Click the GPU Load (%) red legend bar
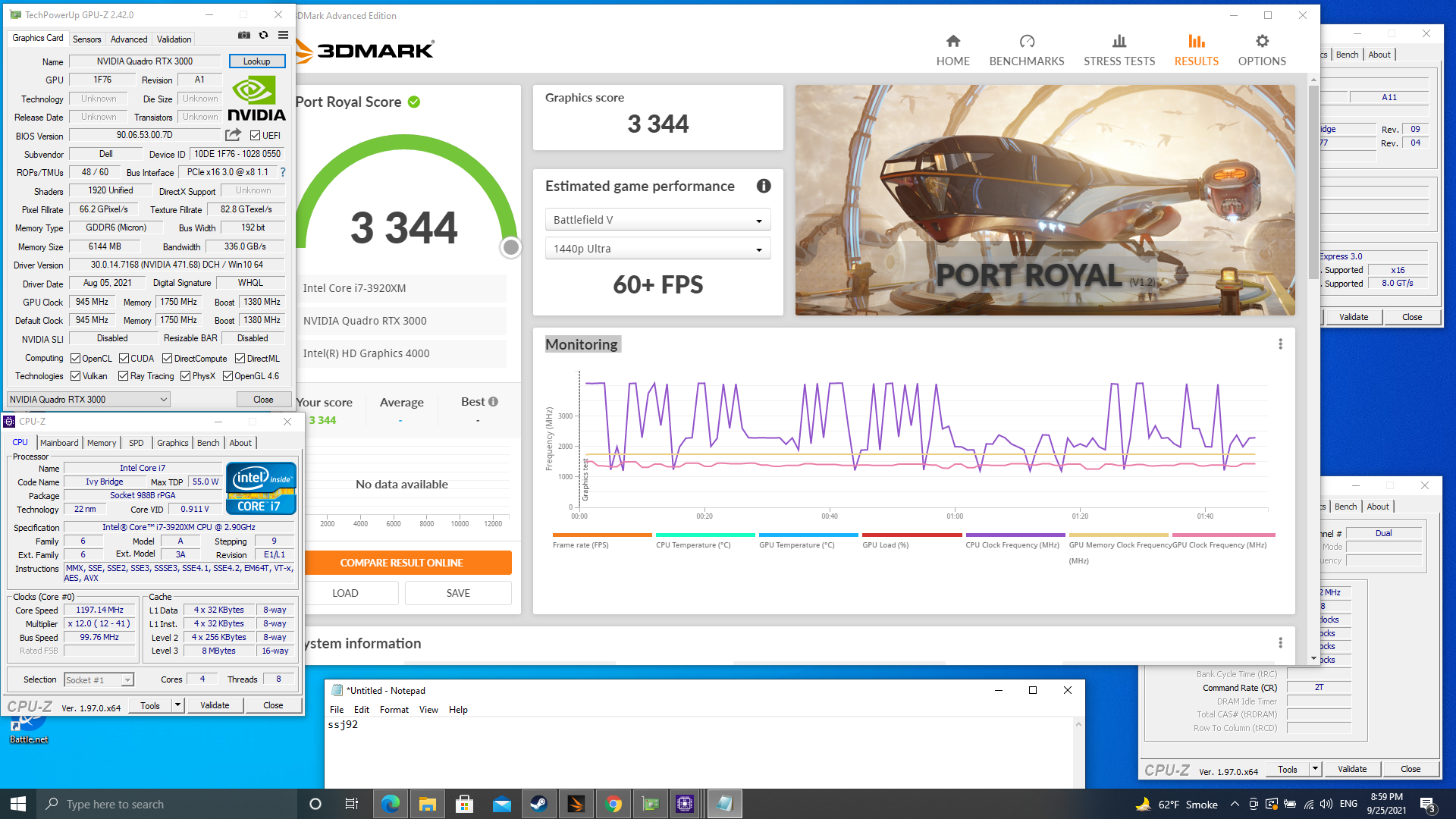This screenshot has width=1456, height=819. (912, 535)
